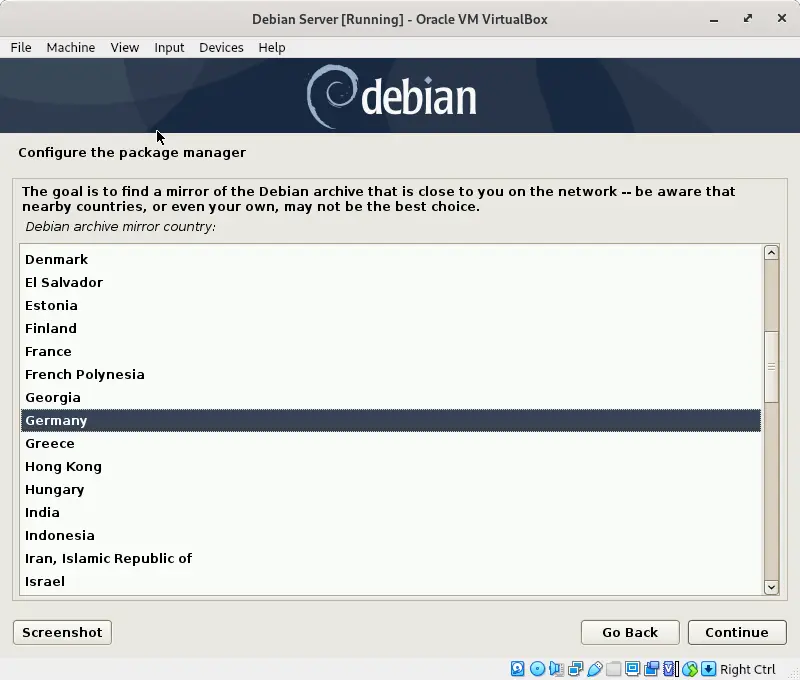Select Greece as mirror country
Viewport: 800px width, 680px height.
pyautogui.click(x=391, y=443)
